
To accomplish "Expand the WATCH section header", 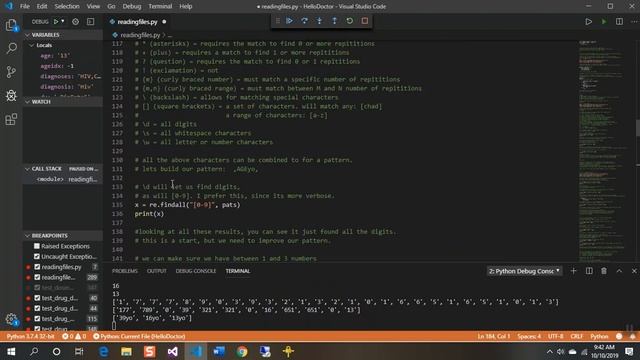I will tap(62, 102).
